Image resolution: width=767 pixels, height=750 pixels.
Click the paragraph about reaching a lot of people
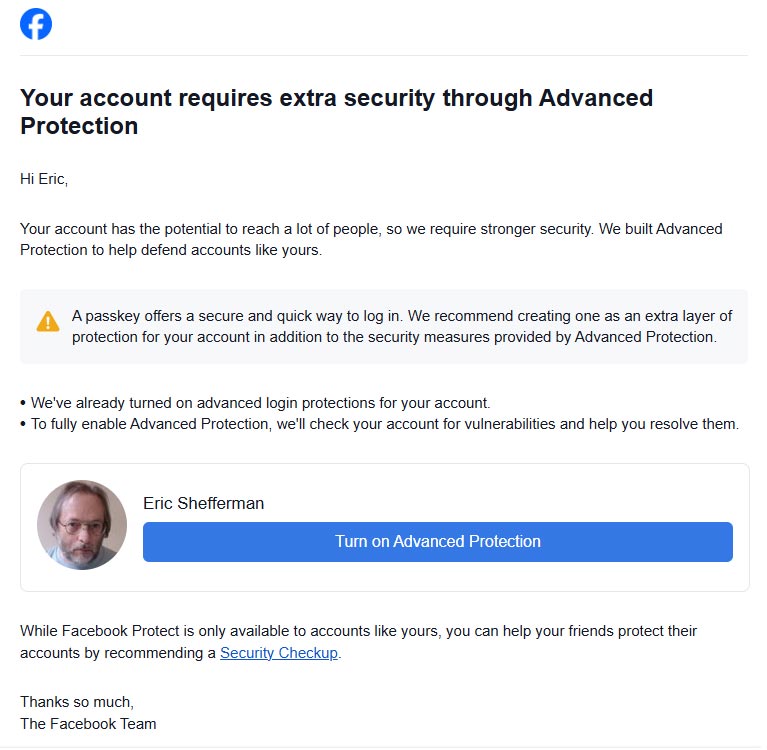pos(370,239)
